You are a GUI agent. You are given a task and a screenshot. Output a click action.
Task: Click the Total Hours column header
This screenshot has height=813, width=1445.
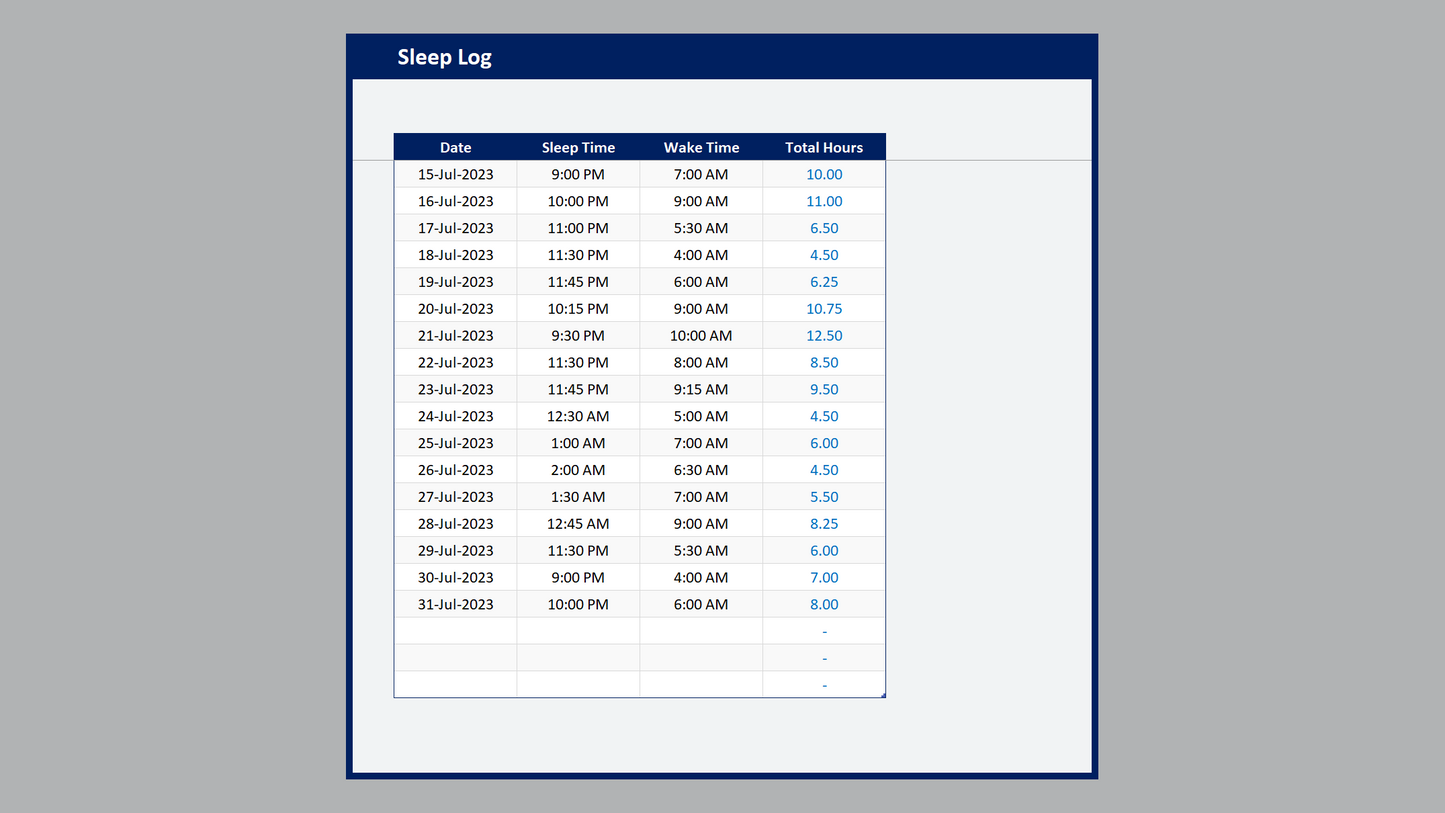tap(824, 147)
